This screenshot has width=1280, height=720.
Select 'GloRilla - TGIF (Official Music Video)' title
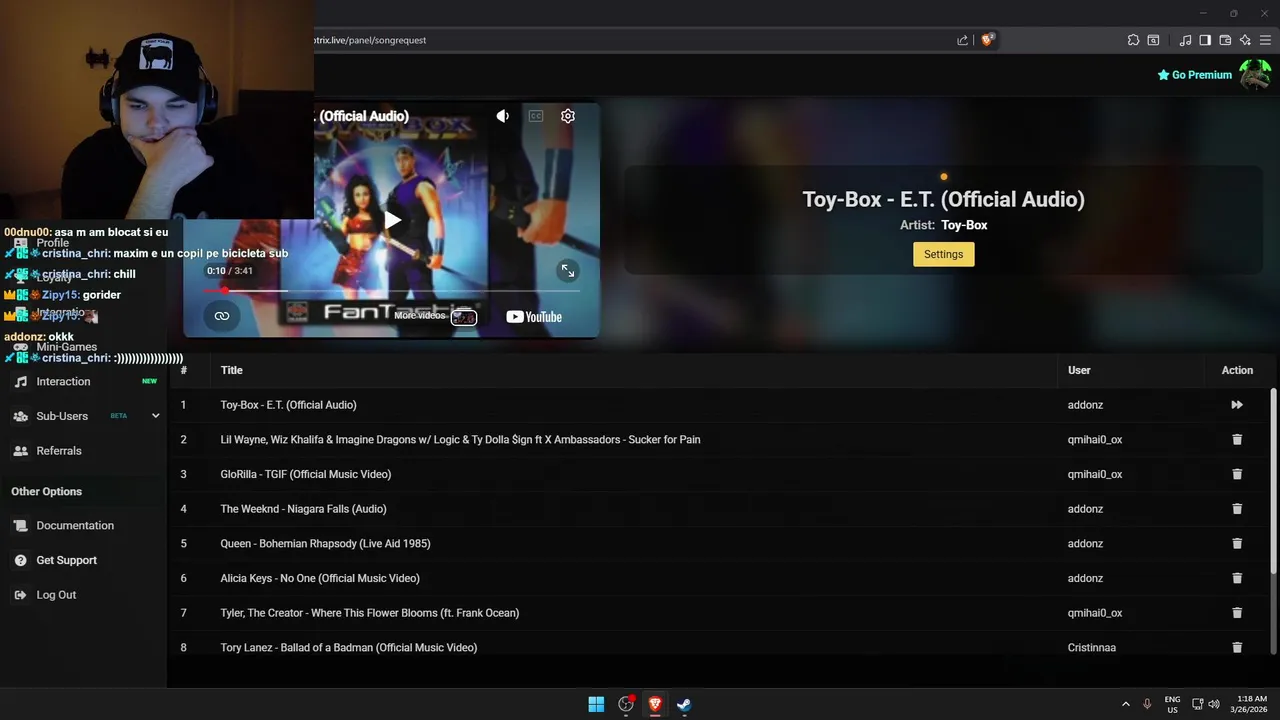pyautogui.click(x=306, y=474)
